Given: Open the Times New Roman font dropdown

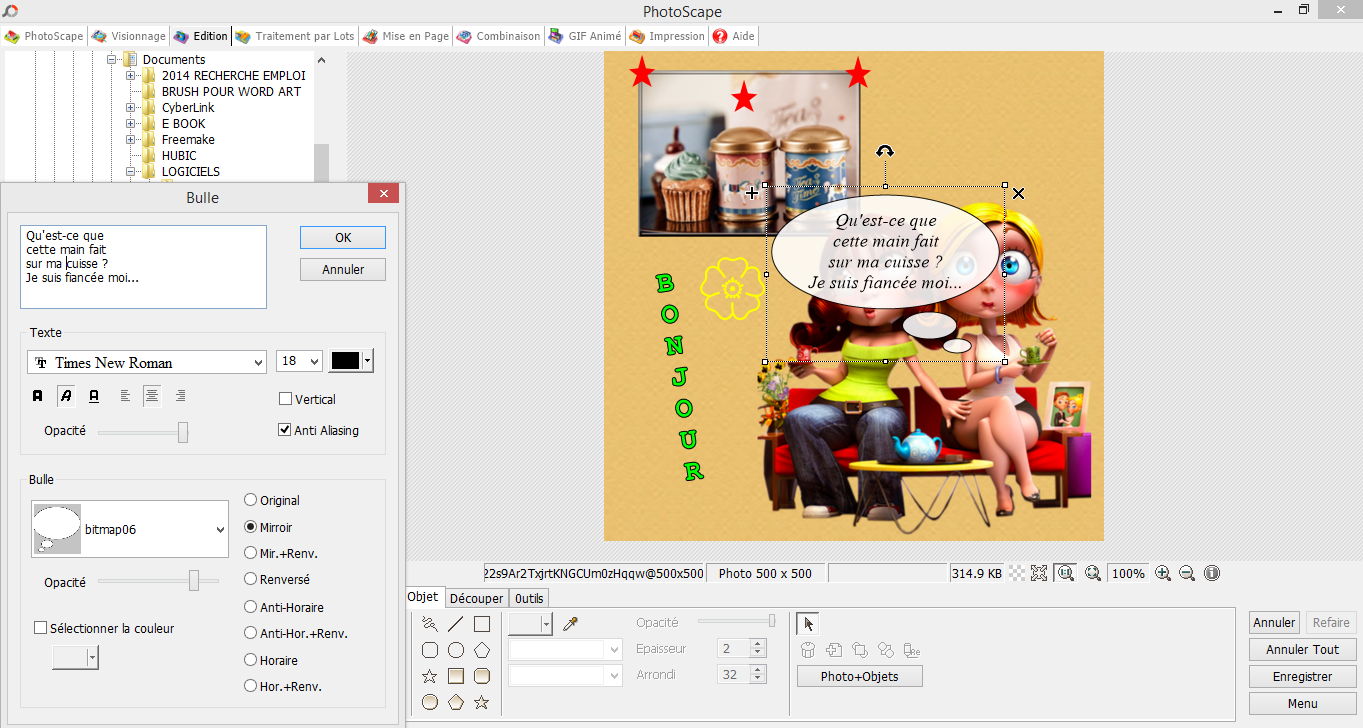Looking at the screenshot, I should click(x=146, y=362).
